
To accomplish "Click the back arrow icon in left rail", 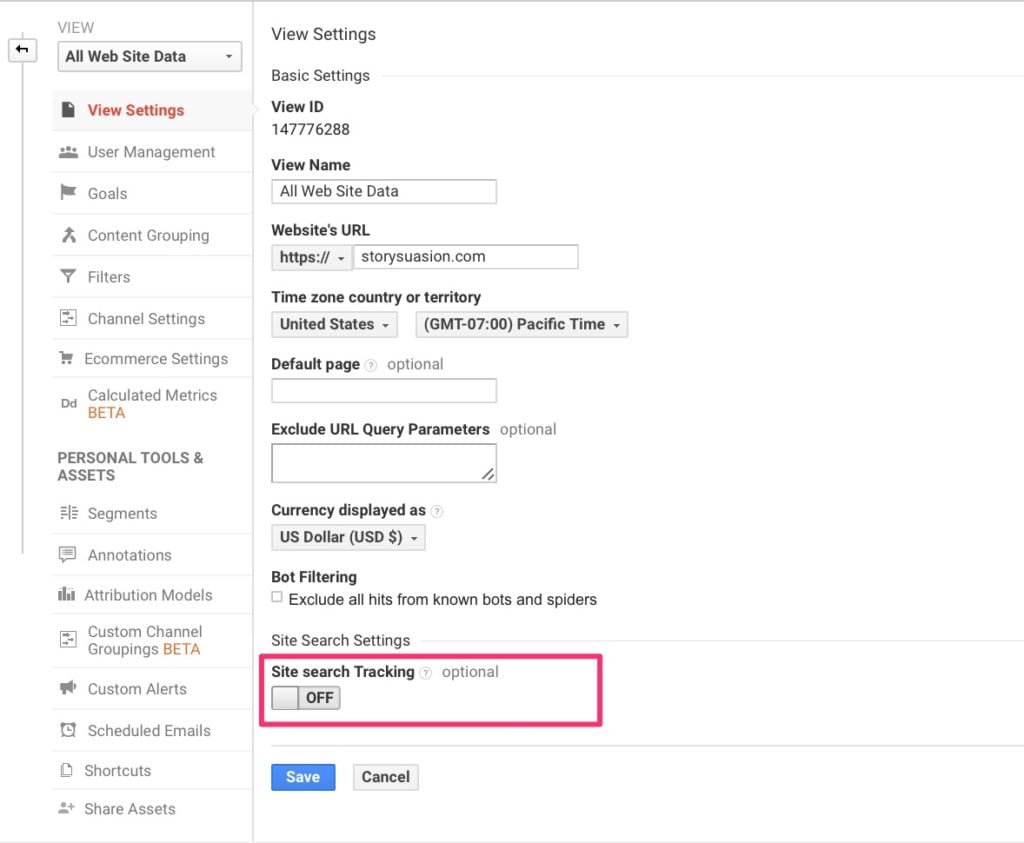I will (22, 49).
